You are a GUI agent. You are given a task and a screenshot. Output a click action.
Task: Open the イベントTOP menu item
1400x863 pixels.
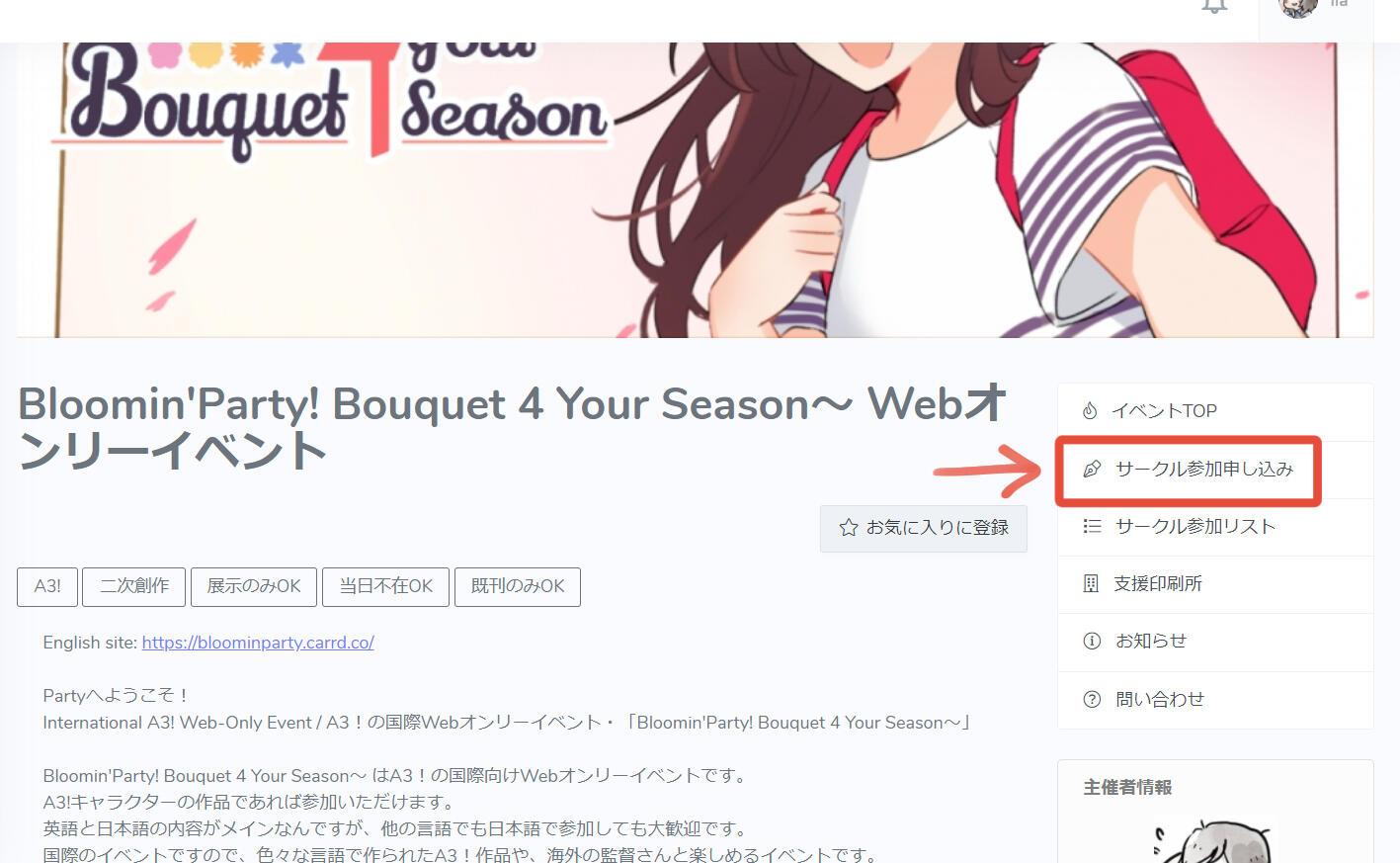pyautogui.click(x=1215, y=411)
